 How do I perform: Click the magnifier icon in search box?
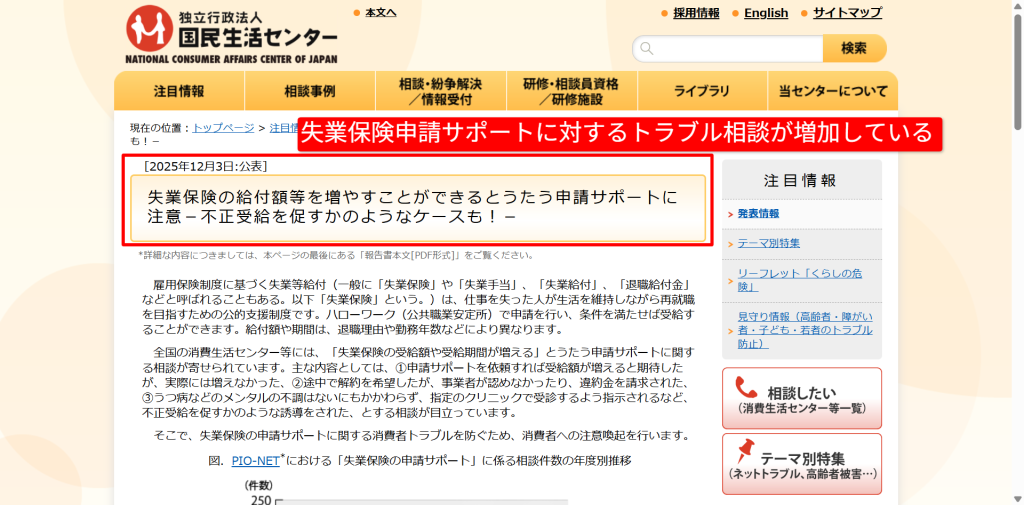point(647,48)
